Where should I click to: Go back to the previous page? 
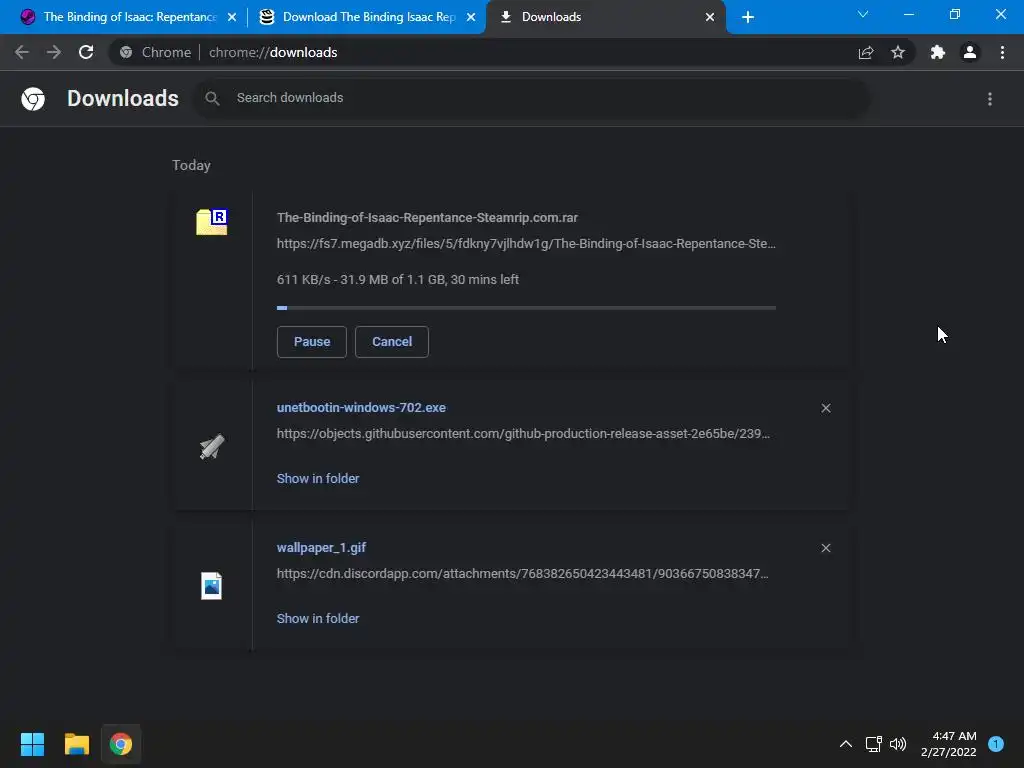[22, 52]
